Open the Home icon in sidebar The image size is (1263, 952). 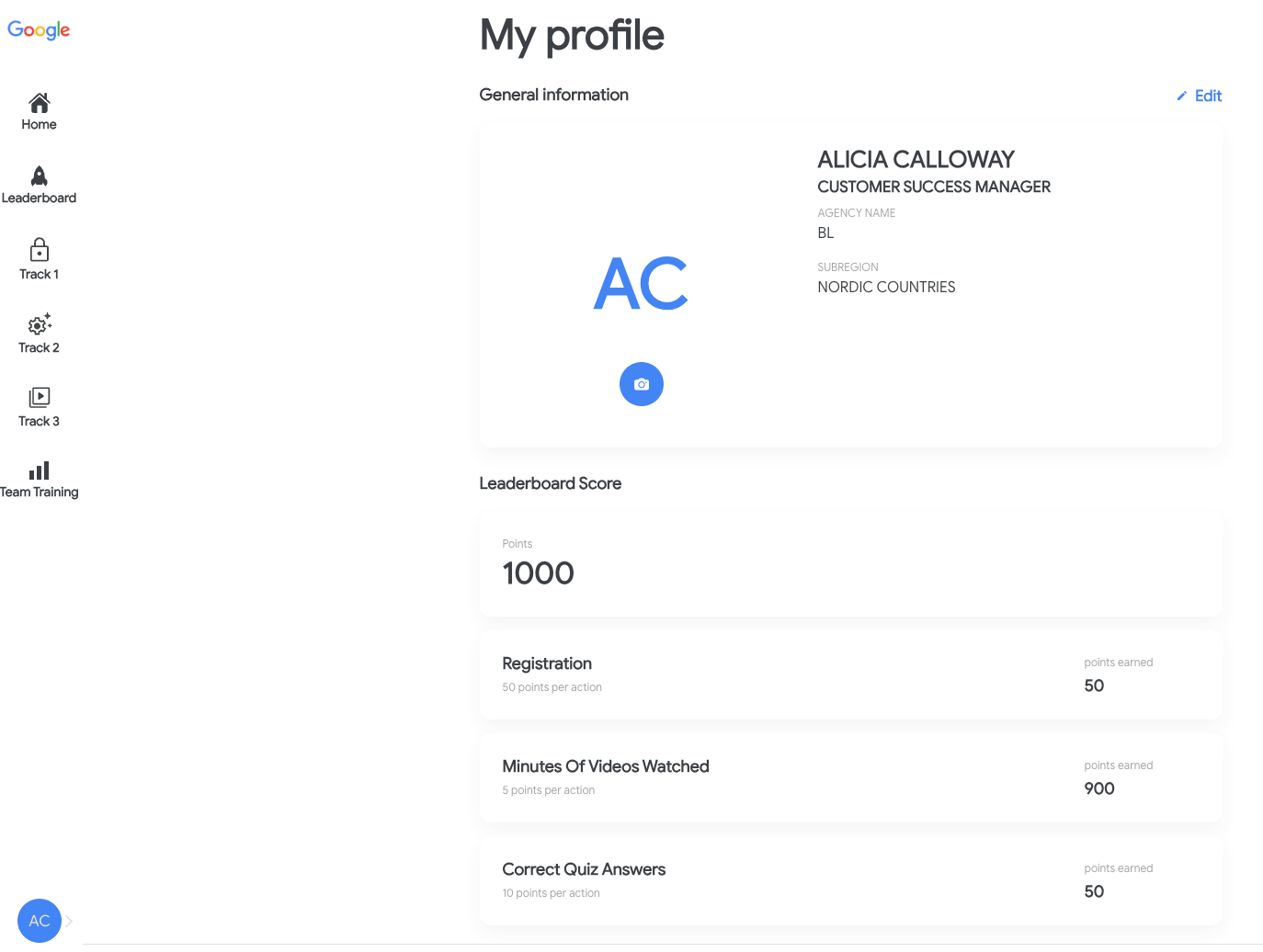[x=39, y=102]
